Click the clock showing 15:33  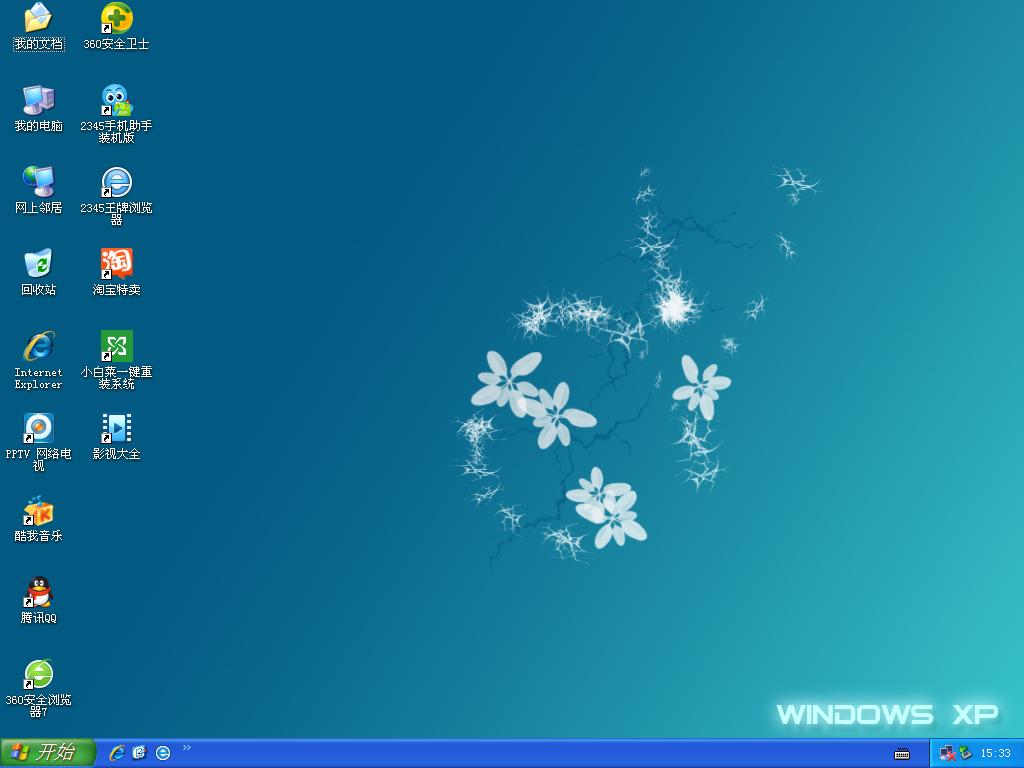click(x=988, y=753)
